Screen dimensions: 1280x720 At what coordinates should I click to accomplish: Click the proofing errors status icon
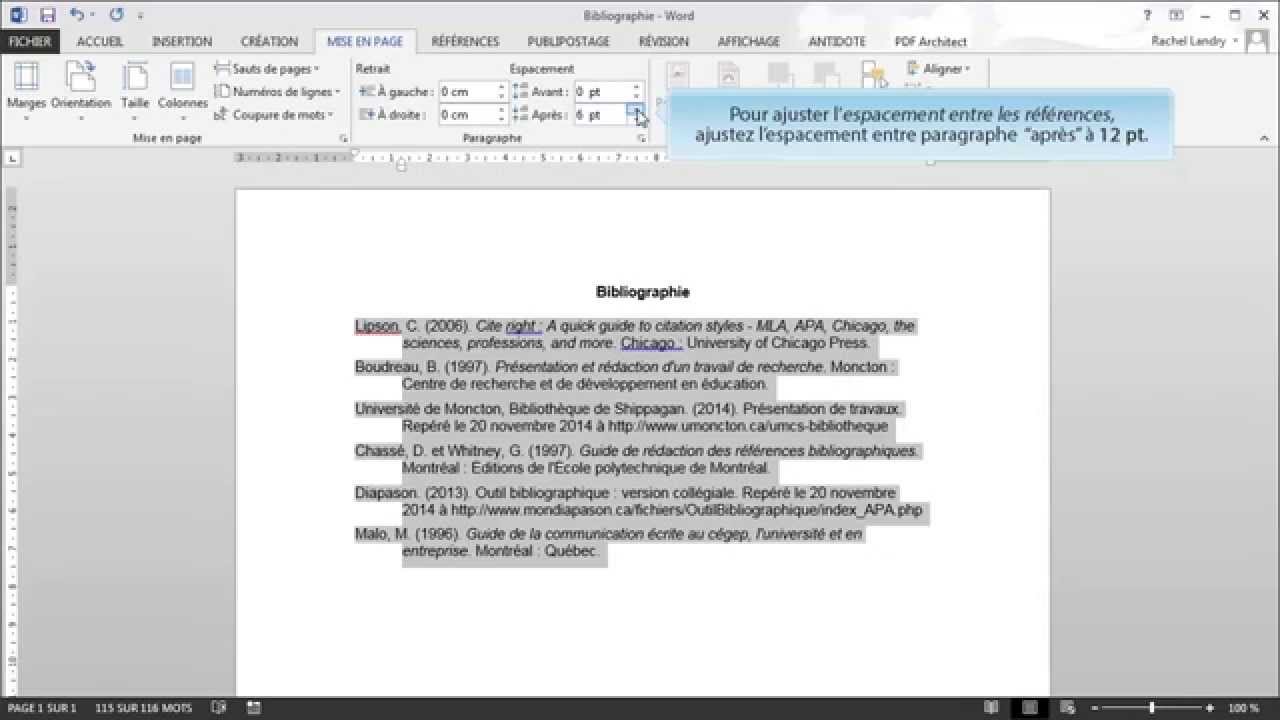tap(219, 708)
